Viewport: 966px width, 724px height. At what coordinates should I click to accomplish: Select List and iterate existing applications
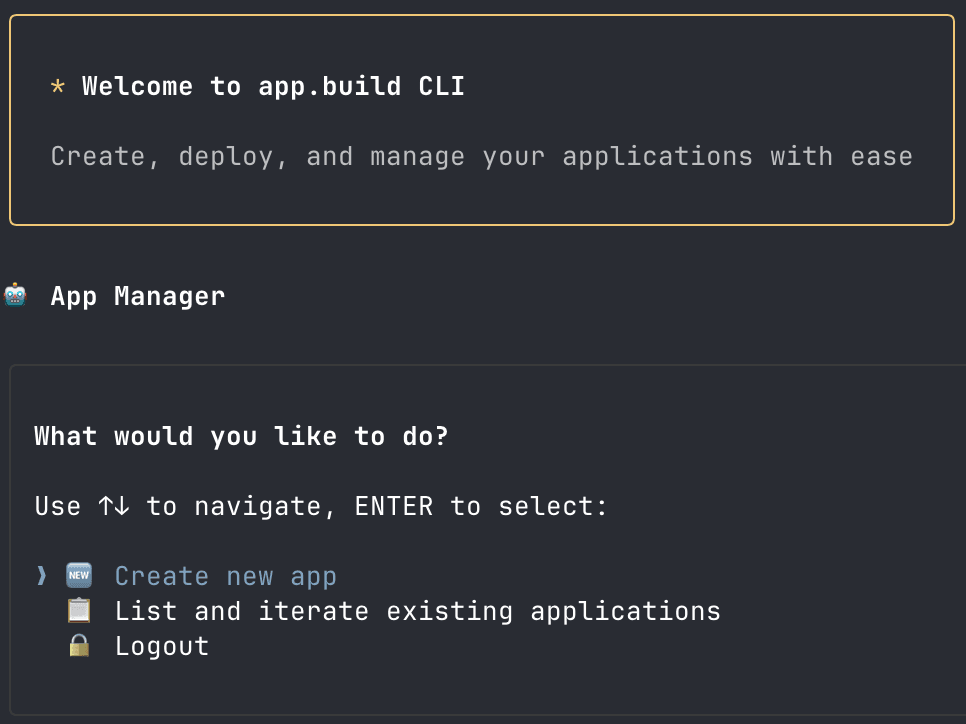tap(418, 610)
